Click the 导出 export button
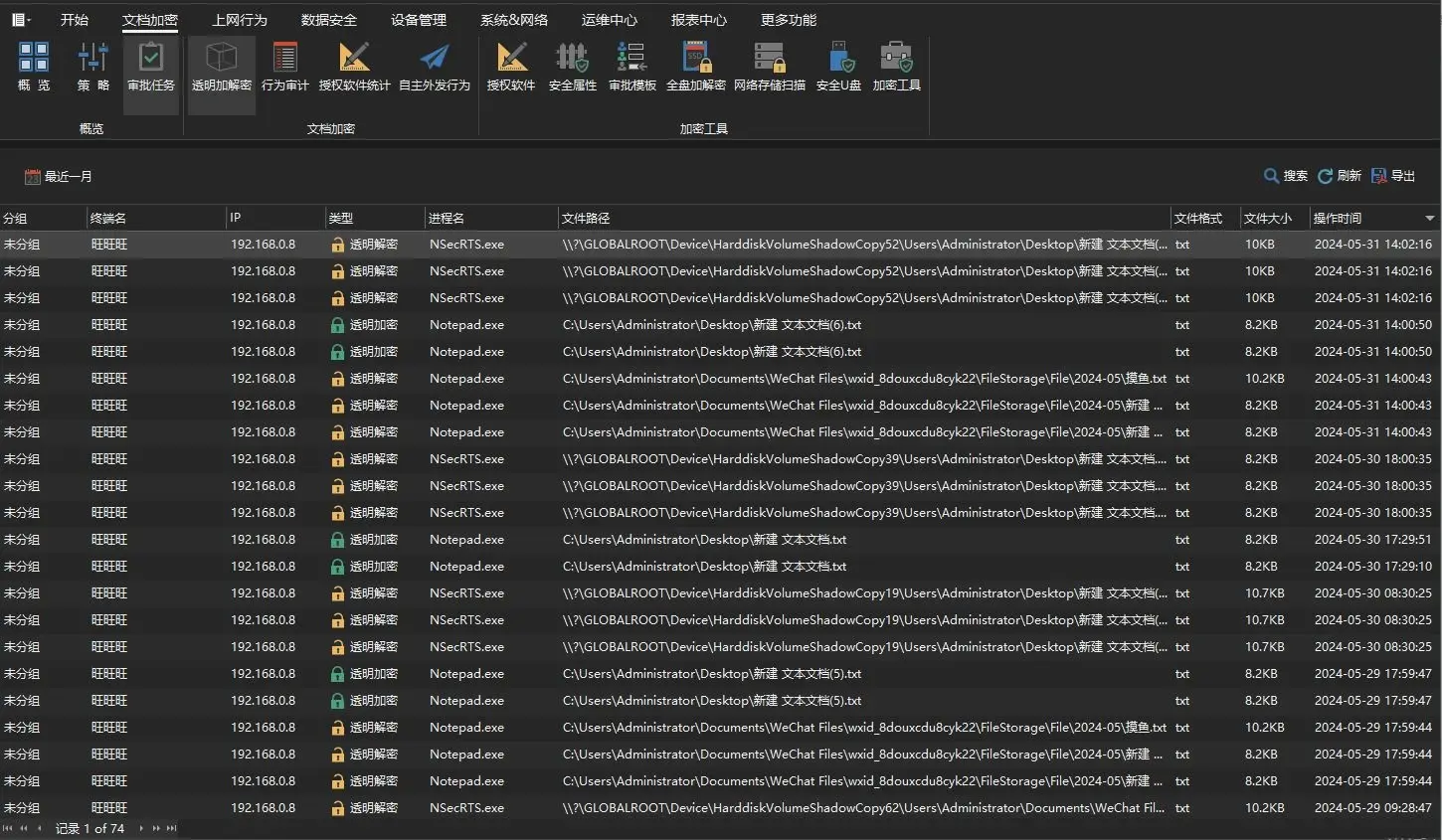This screenshot has width=1442, height=840. click(1393, 176)
